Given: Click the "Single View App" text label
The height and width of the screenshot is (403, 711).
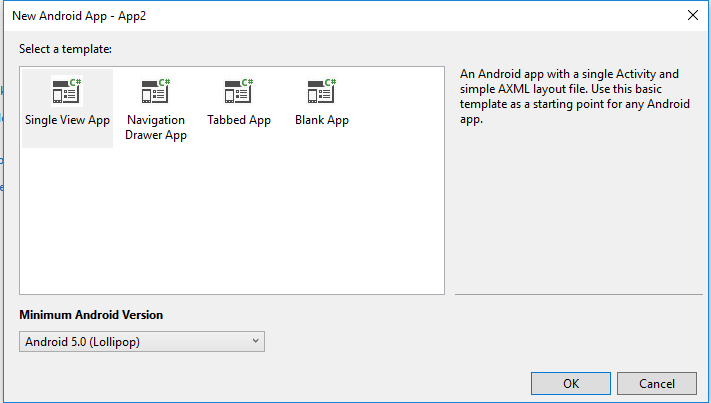Looking at the screenshot, I should [x=67, y=120].
